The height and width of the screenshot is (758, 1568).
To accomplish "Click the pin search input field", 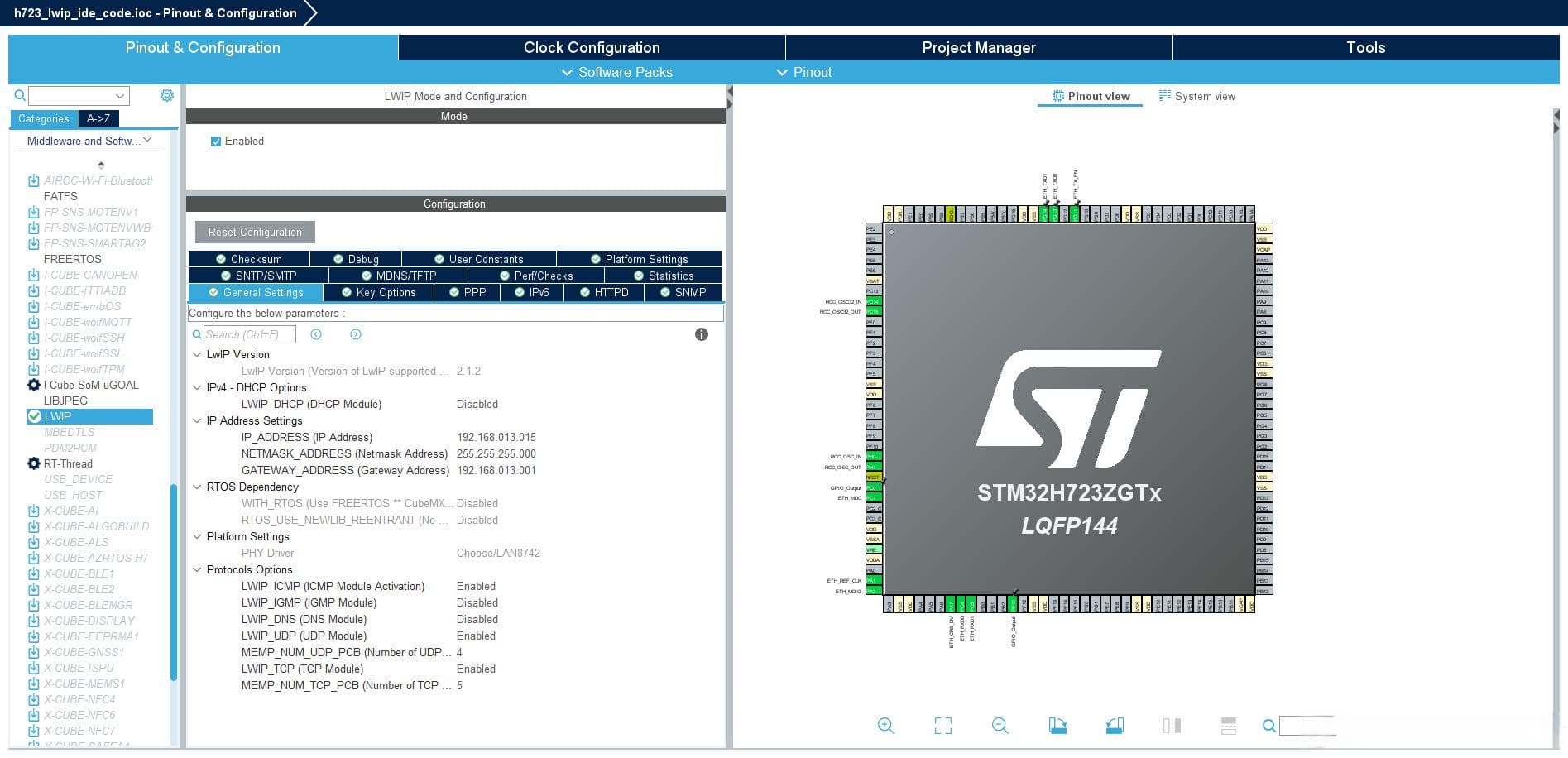I will click(1307, 726).
